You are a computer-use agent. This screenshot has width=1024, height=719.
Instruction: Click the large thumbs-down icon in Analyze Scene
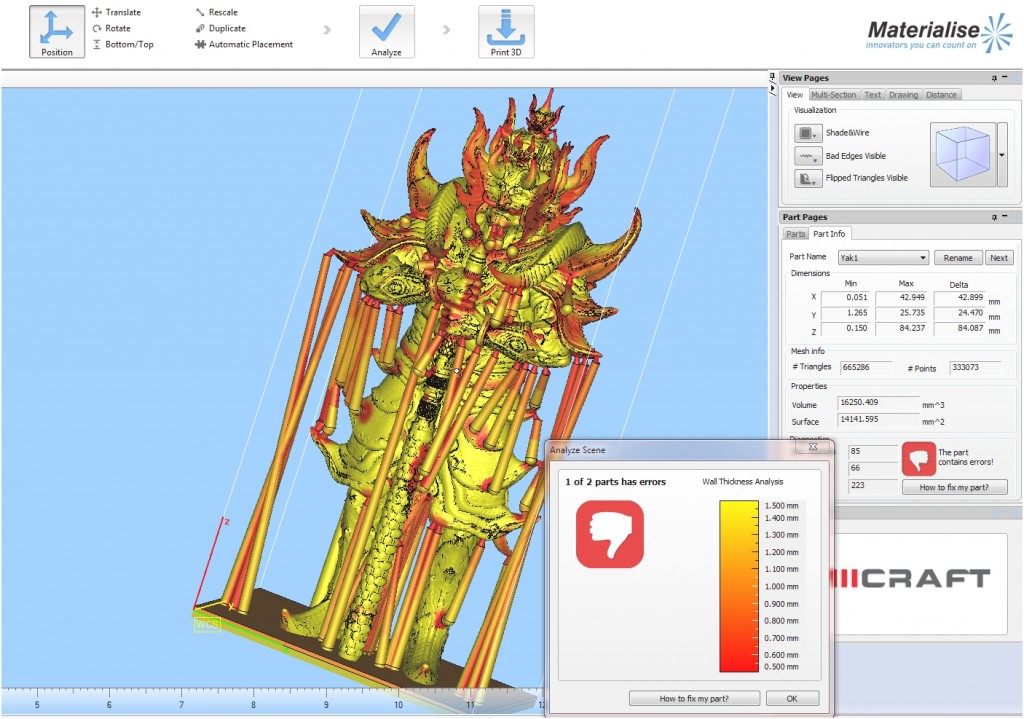pos(609,534)
